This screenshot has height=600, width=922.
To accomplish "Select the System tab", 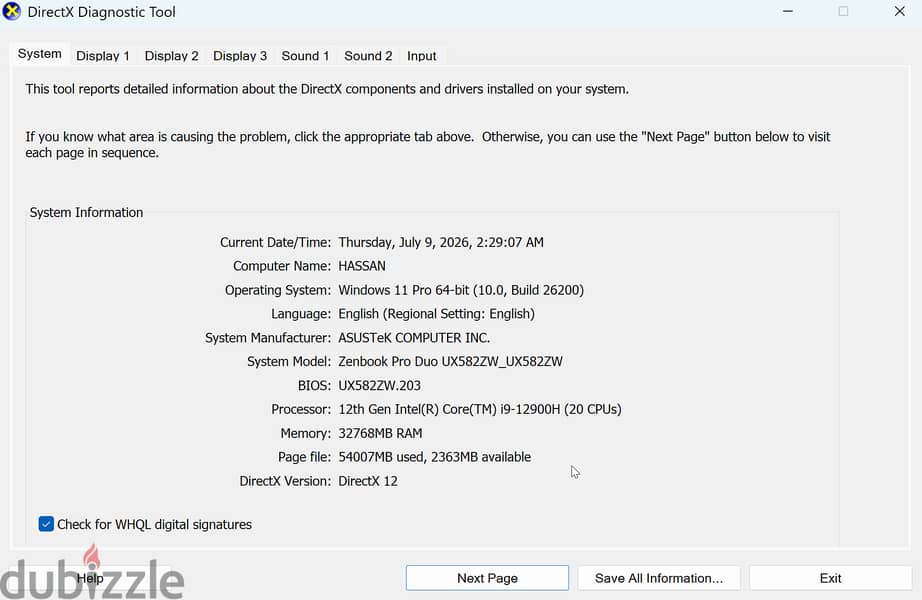I will (39, 54).
